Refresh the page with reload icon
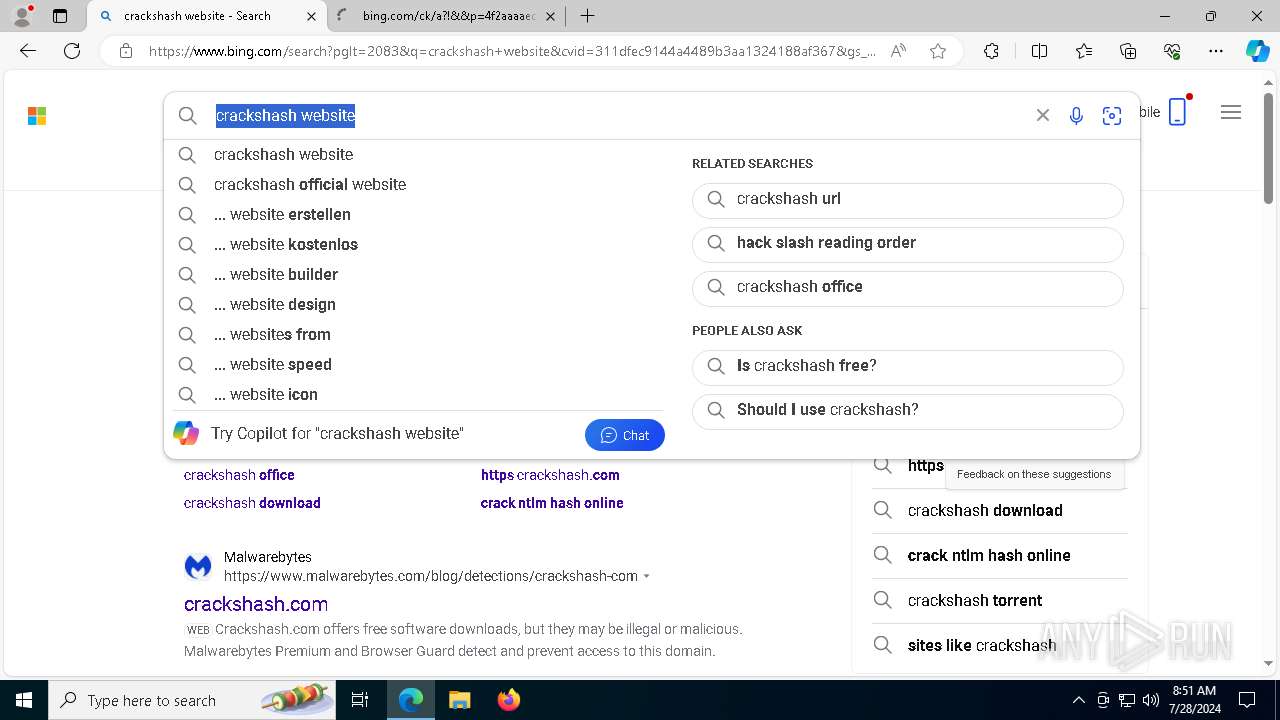 [72, 51]
